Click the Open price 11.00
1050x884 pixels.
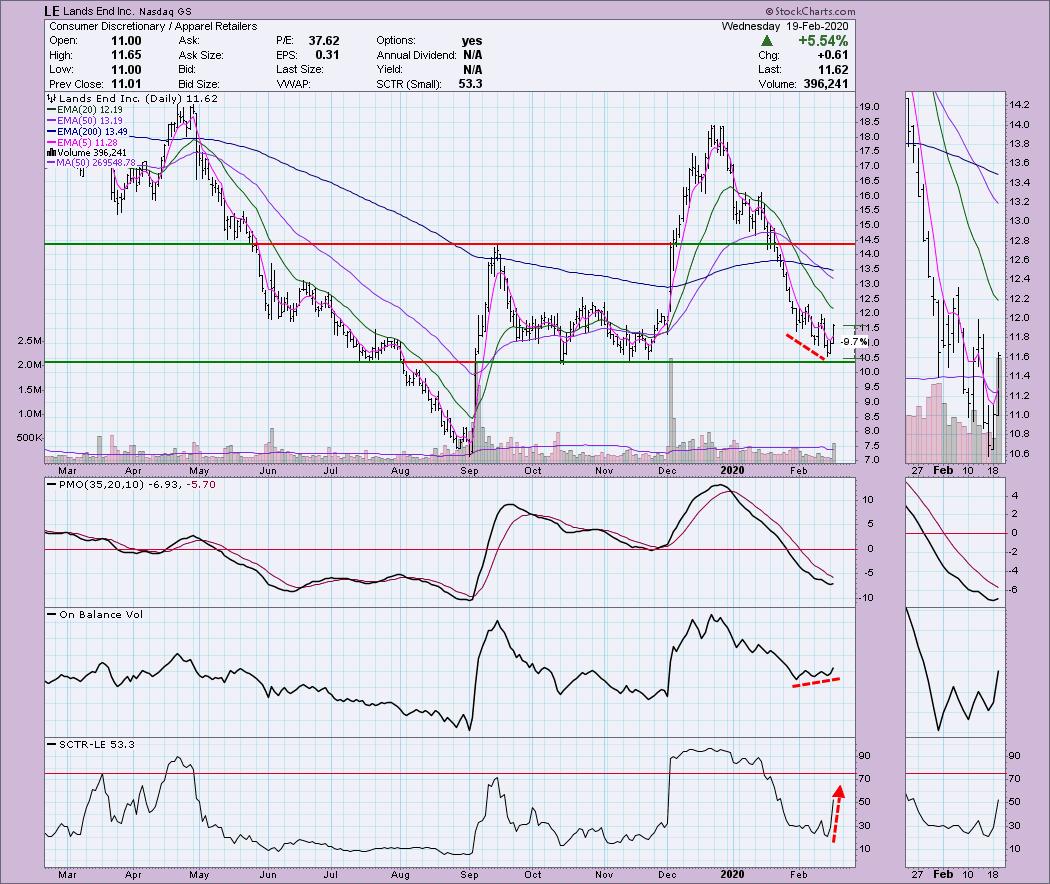pyautogui.click(x=126, y=41)
